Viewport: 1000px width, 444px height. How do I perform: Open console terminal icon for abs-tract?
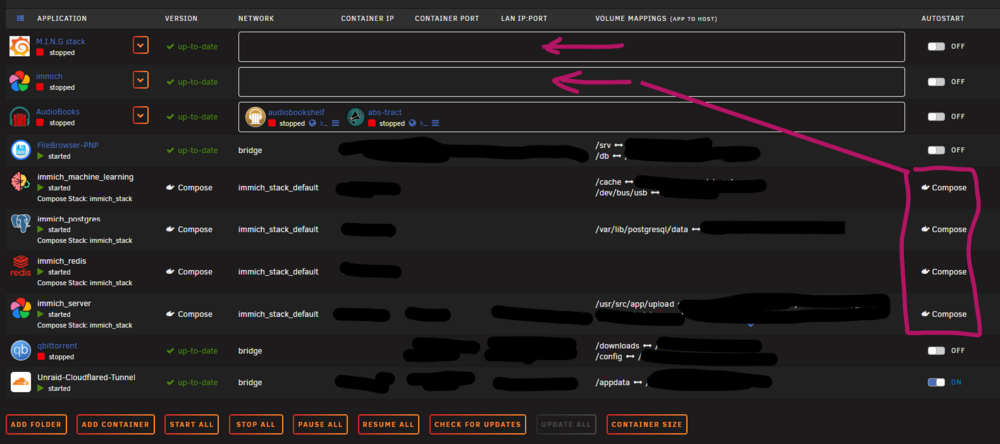tap(423, 124)
